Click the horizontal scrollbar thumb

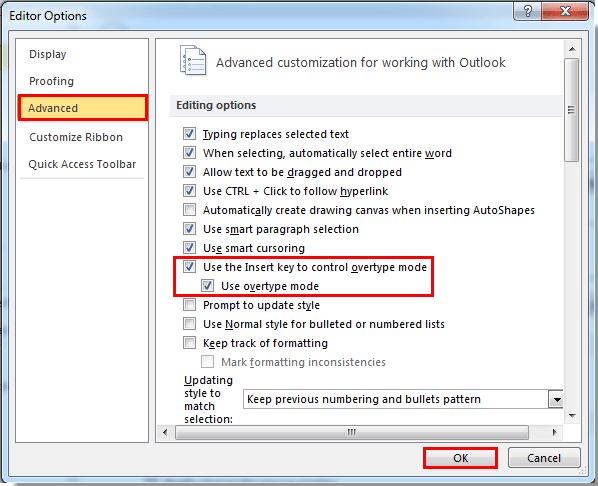pyautogui.click(x=352, y=432)
